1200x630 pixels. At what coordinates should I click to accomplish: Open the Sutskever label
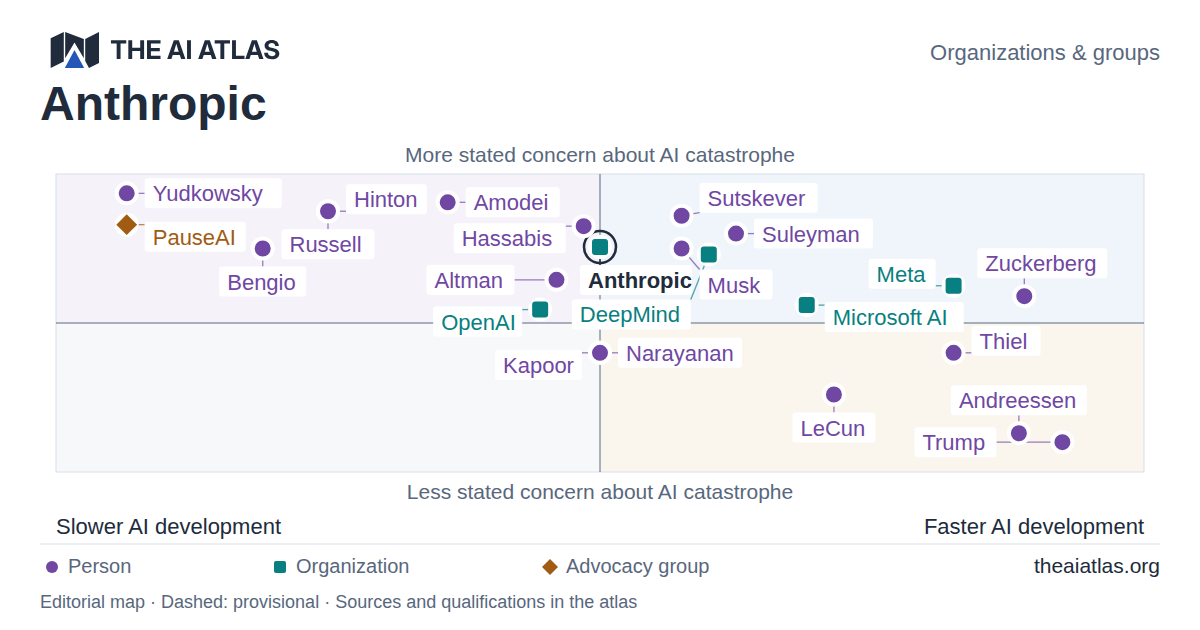click(758, 198)
